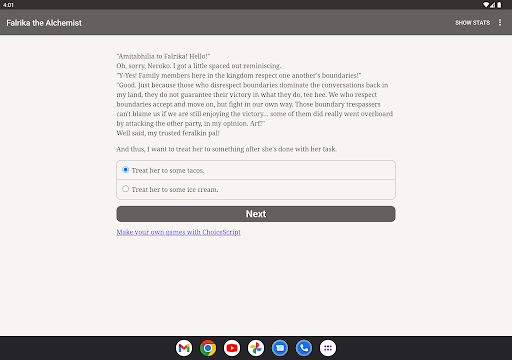Open YouTube from the dock
This screenshot has width=512, height=360.
tap(232, 348)
